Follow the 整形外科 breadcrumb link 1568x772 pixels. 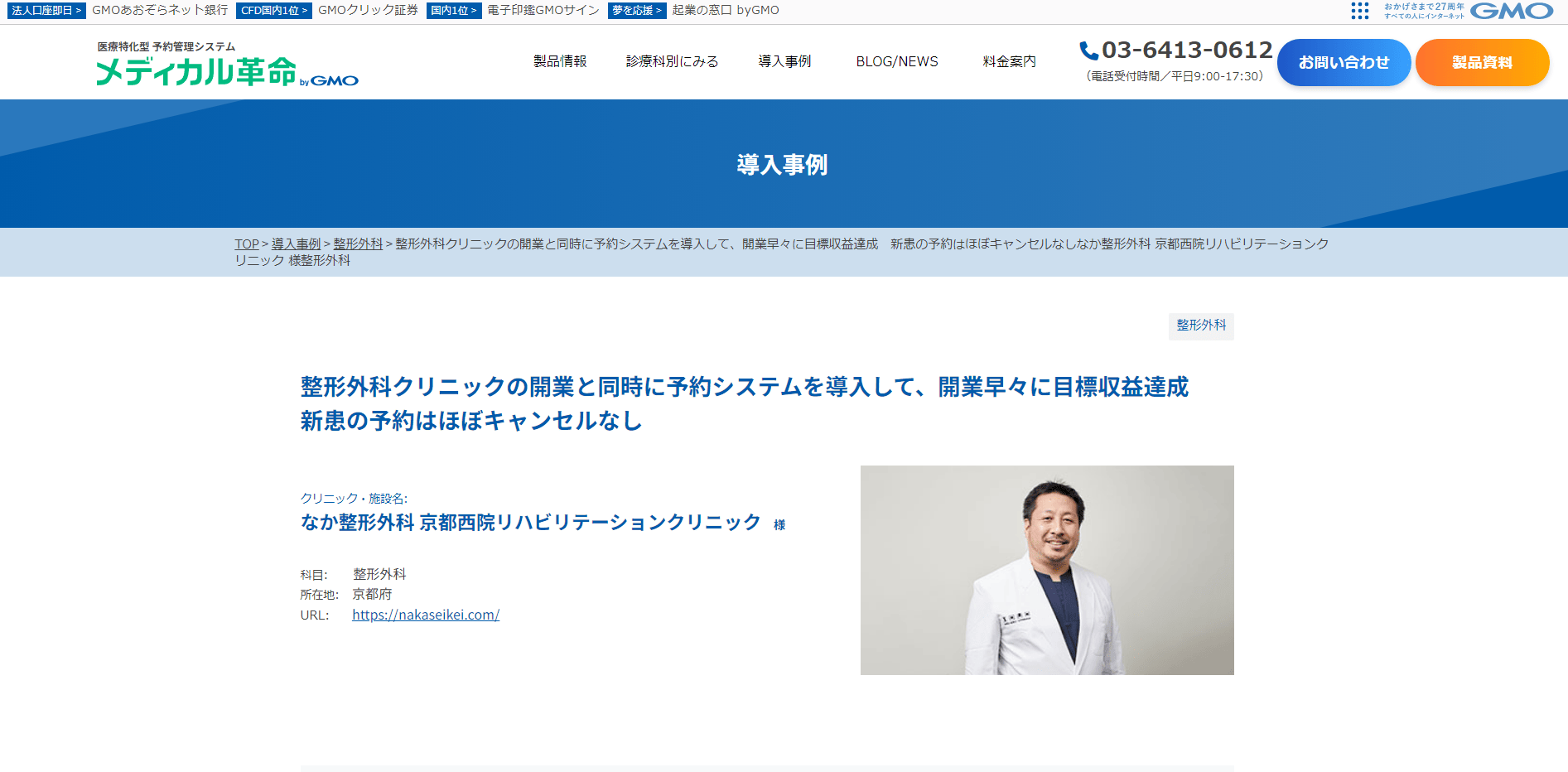(358, 244)
